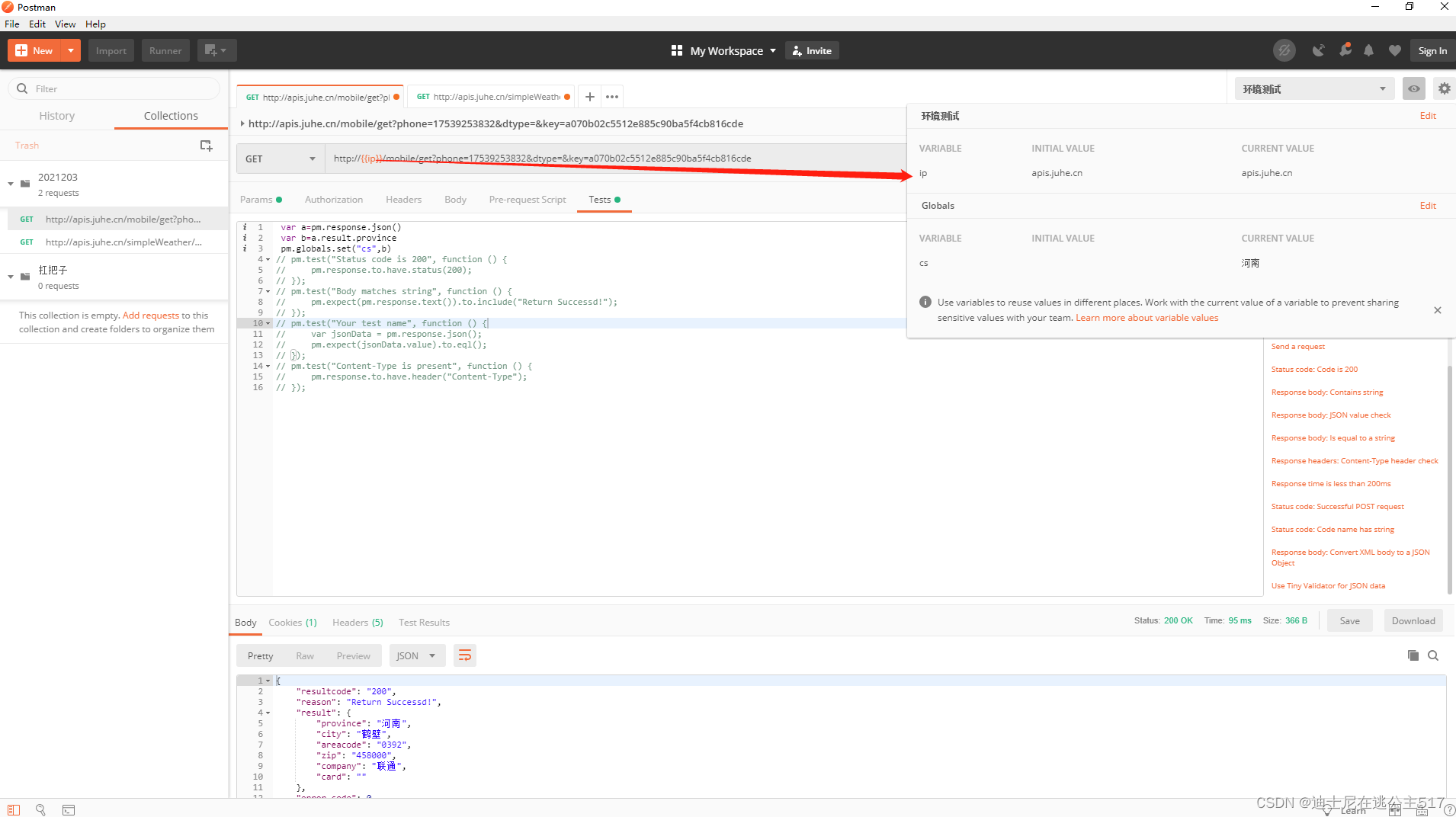Open the Postman console icon
1456x817 pixels.
(x=69, y=809)
